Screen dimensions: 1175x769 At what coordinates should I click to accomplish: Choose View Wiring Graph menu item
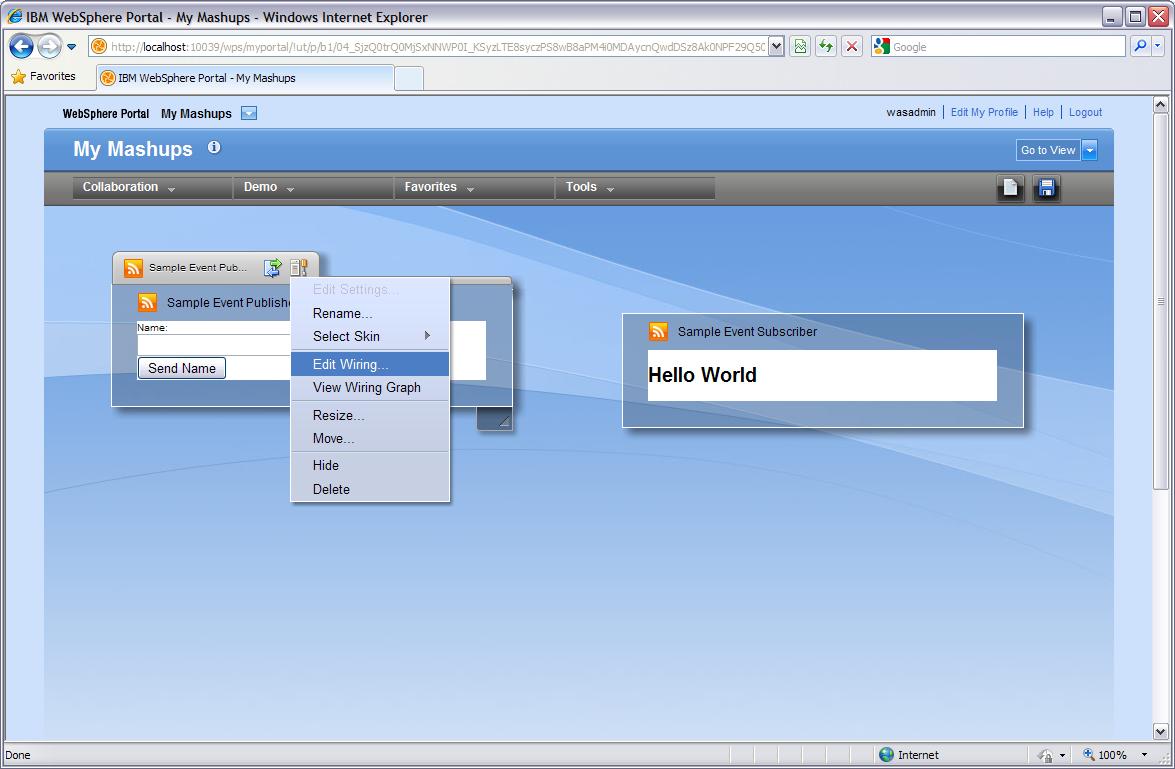pyautogui.click(x=370, y=387)
